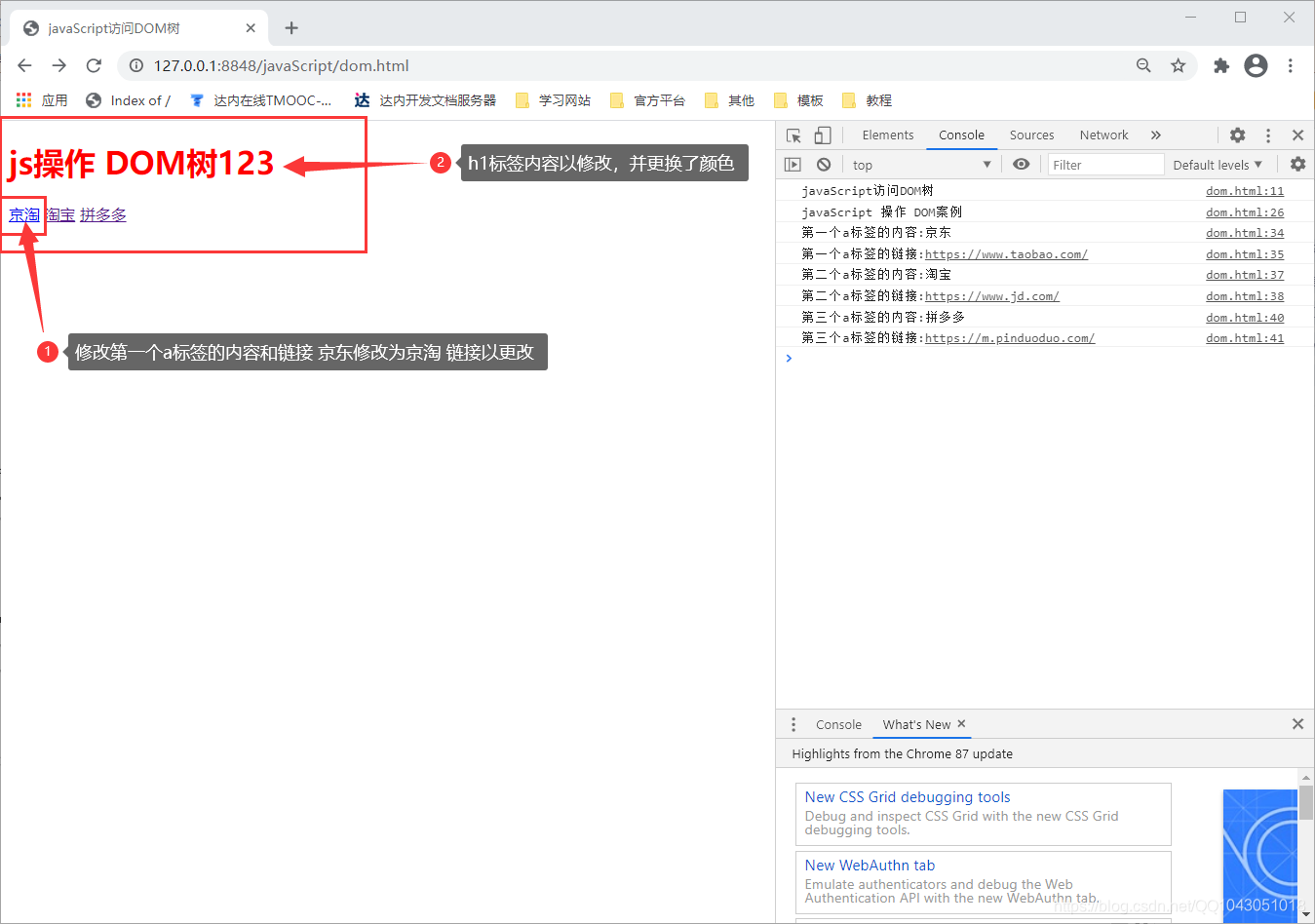Image resolution: width=1315 pixels, height=924 pixels.
Task: Click the address bar URL
Action: point(281,65)
